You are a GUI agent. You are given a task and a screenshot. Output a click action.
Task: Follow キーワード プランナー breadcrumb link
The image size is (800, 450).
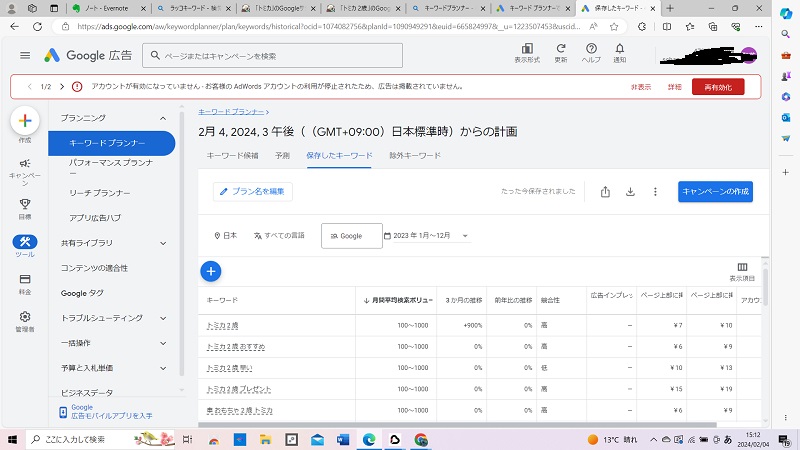[x=231, y=112]
